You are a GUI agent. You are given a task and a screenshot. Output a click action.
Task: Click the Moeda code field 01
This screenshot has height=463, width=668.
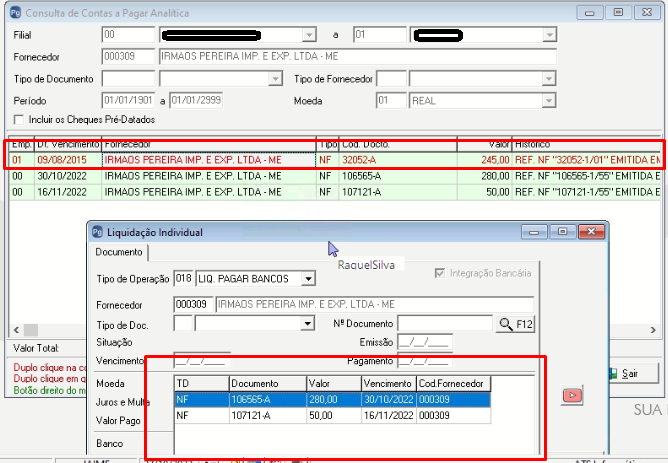point(392,101)
